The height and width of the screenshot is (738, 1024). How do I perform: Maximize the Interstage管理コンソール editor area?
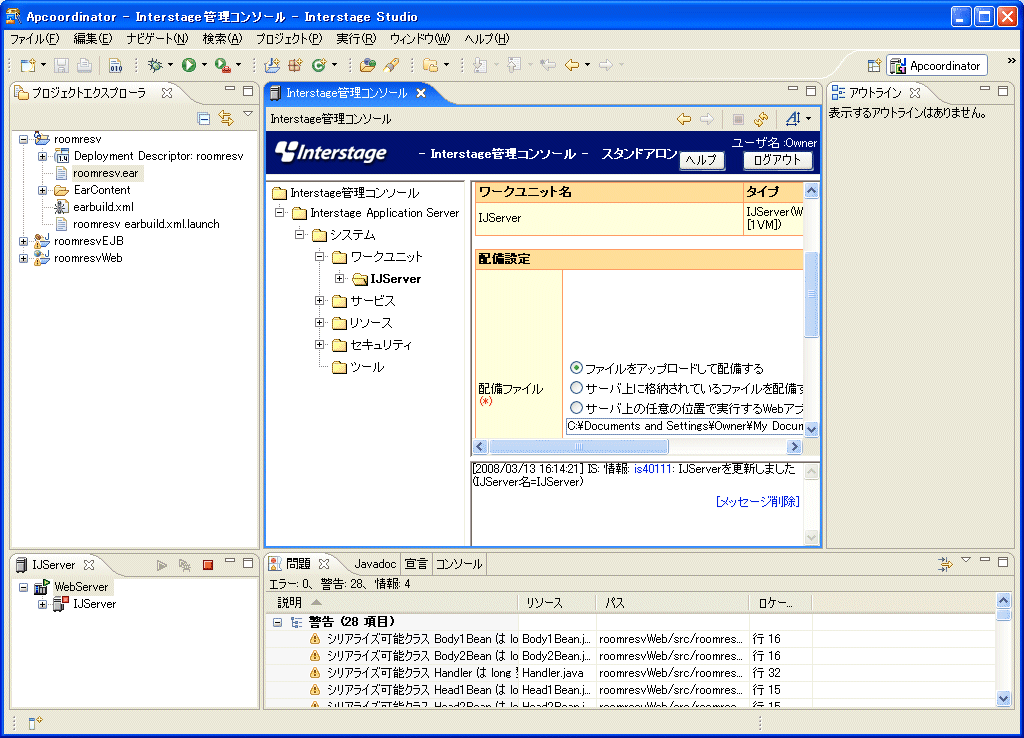811,91
